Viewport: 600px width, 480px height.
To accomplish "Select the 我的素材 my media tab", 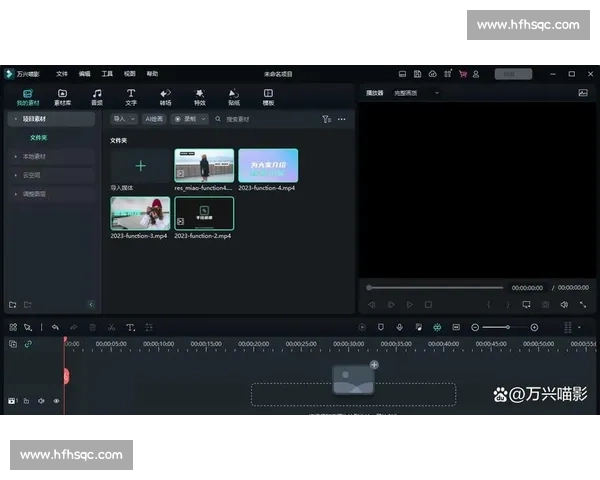I will pos(28,97).
